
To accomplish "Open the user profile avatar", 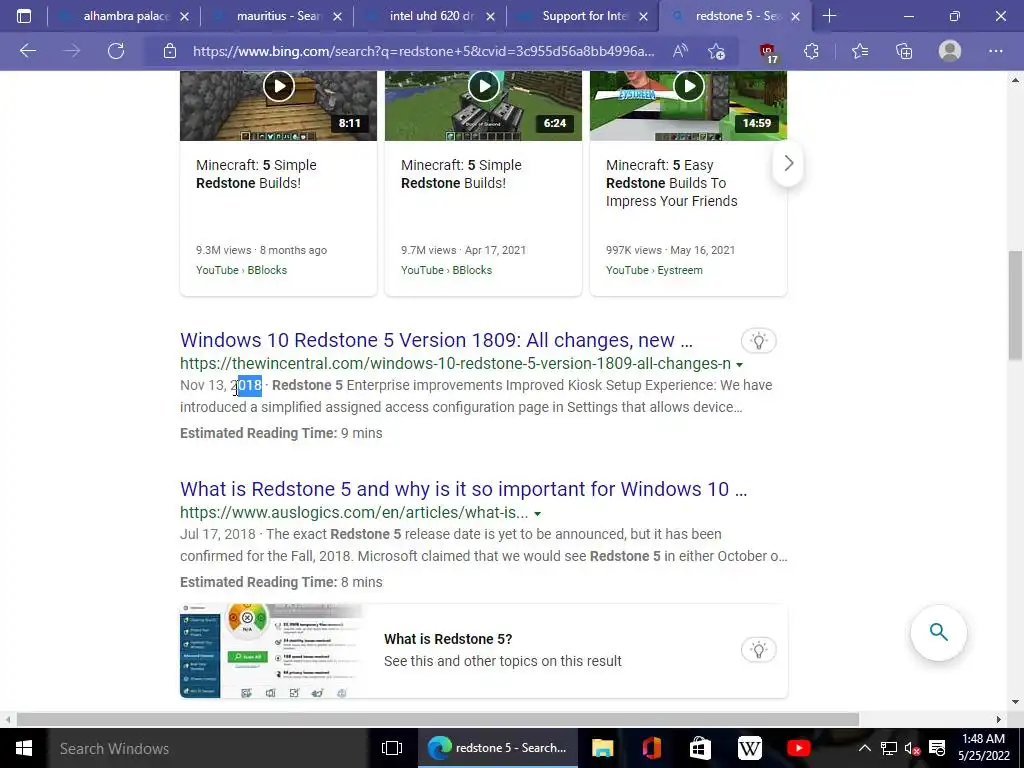I will coord(950,51).
